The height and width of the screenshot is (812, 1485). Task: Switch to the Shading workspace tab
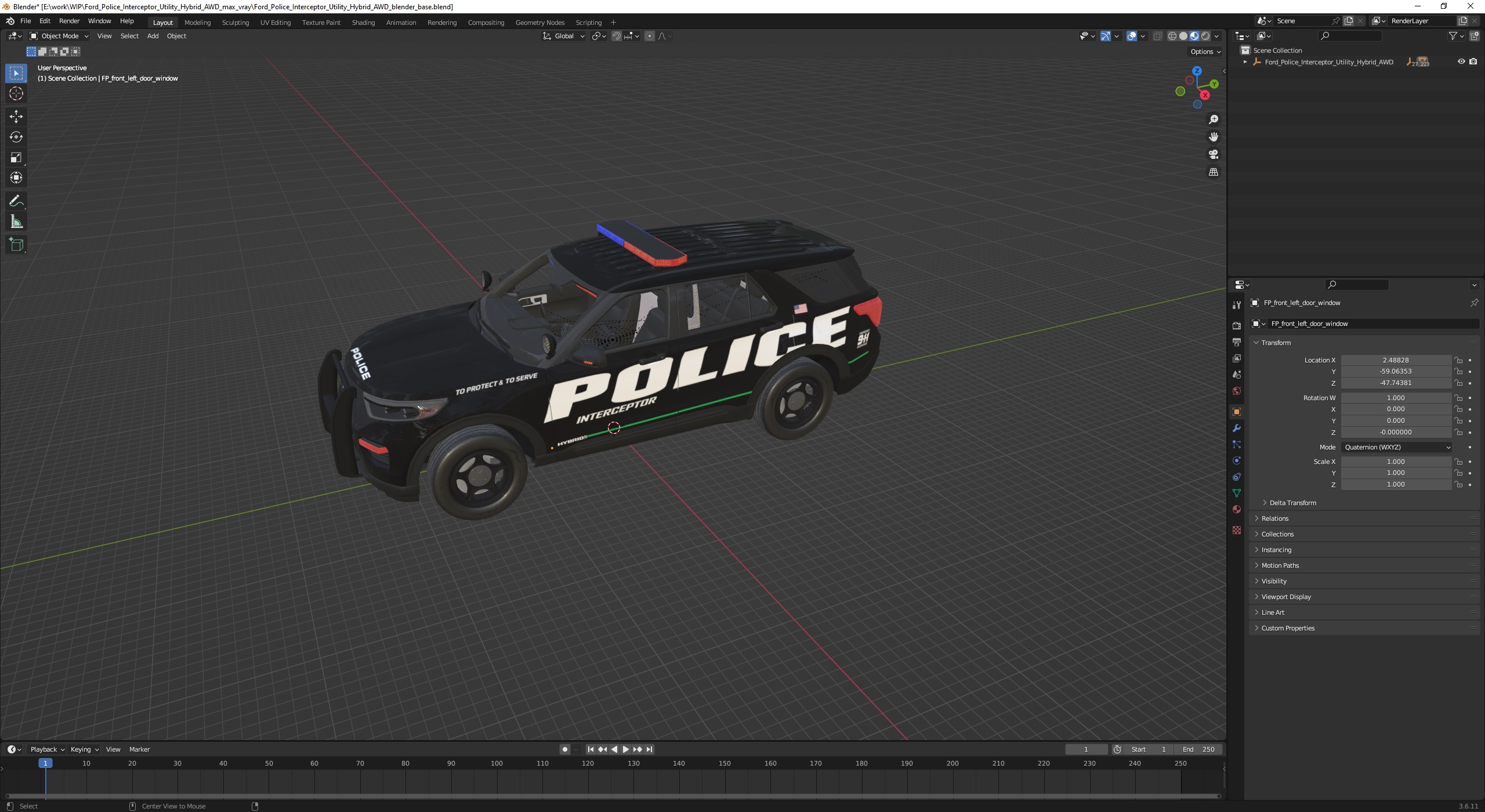(363, 23)
